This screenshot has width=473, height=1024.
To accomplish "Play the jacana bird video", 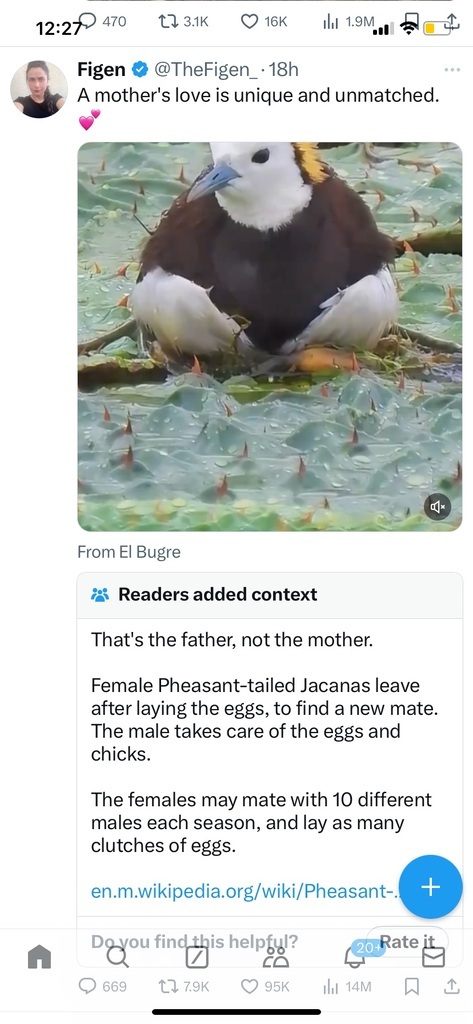I will (270, 336).
